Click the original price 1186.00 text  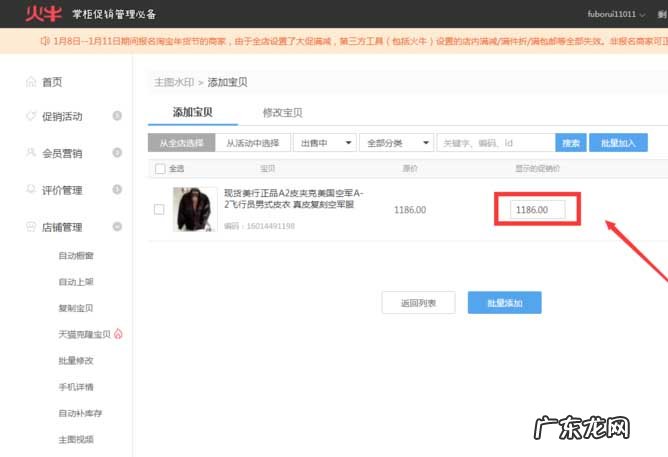(410, 210)
